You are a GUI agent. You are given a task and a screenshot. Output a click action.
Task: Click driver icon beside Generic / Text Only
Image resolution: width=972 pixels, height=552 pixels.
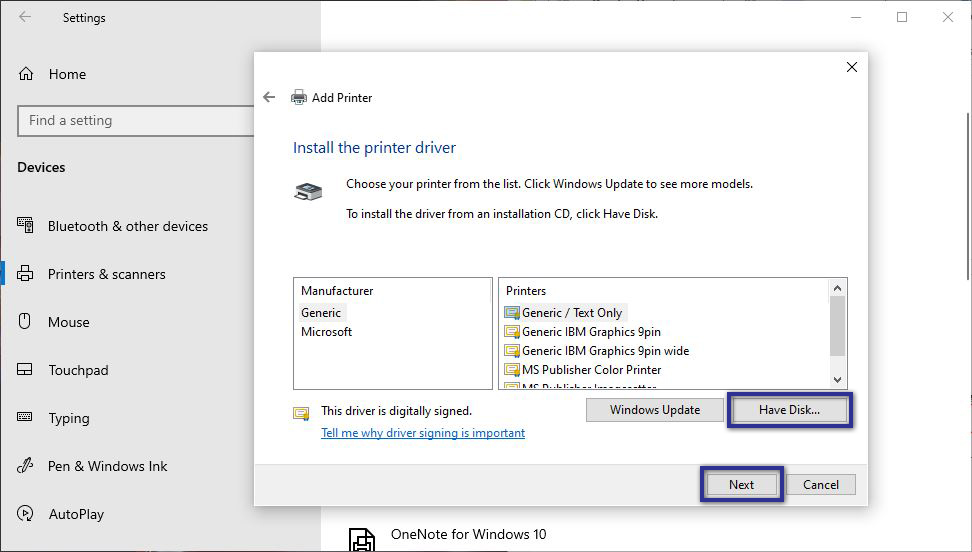pos(512,313)
